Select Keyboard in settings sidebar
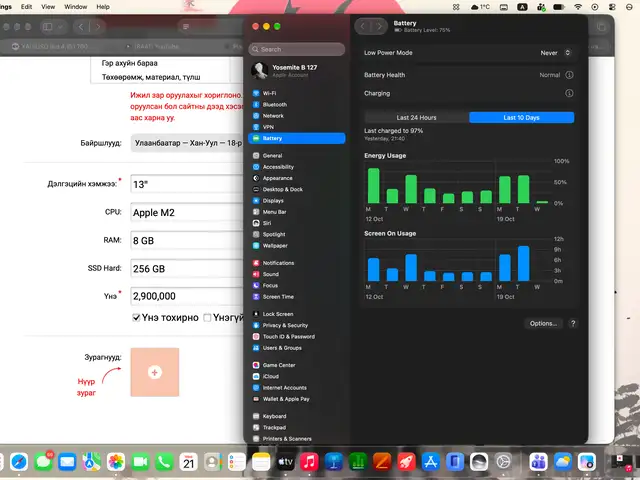Image resolution: width=640 pixels, height=480 pixels. pos(297,416)
